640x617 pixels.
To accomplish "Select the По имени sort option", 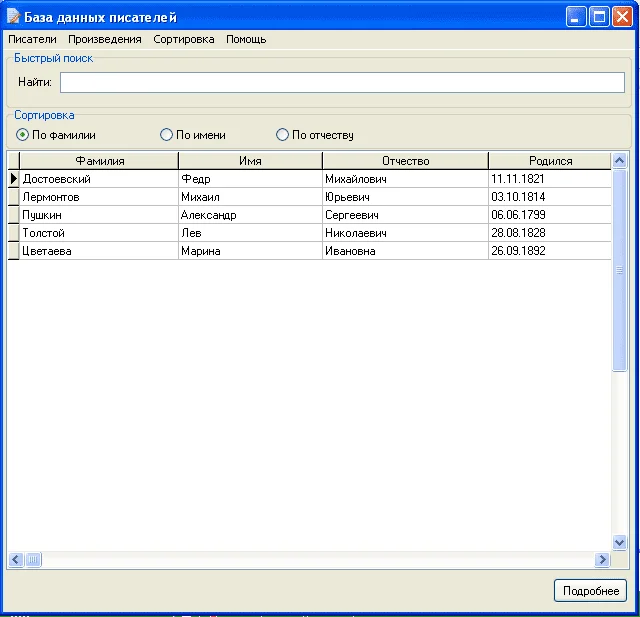I will click(x=167, y=135).
